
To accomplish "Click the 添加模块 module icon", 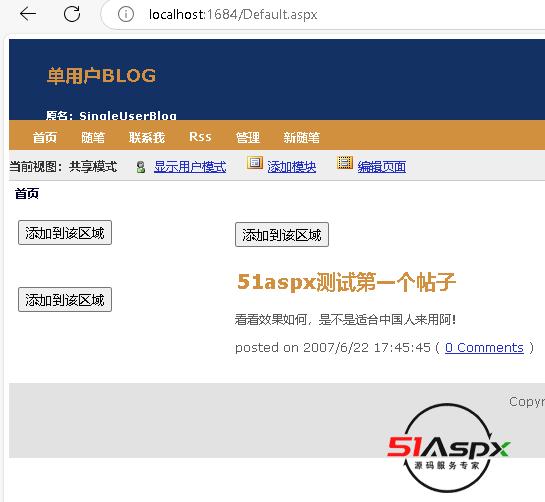I will 255,163.
